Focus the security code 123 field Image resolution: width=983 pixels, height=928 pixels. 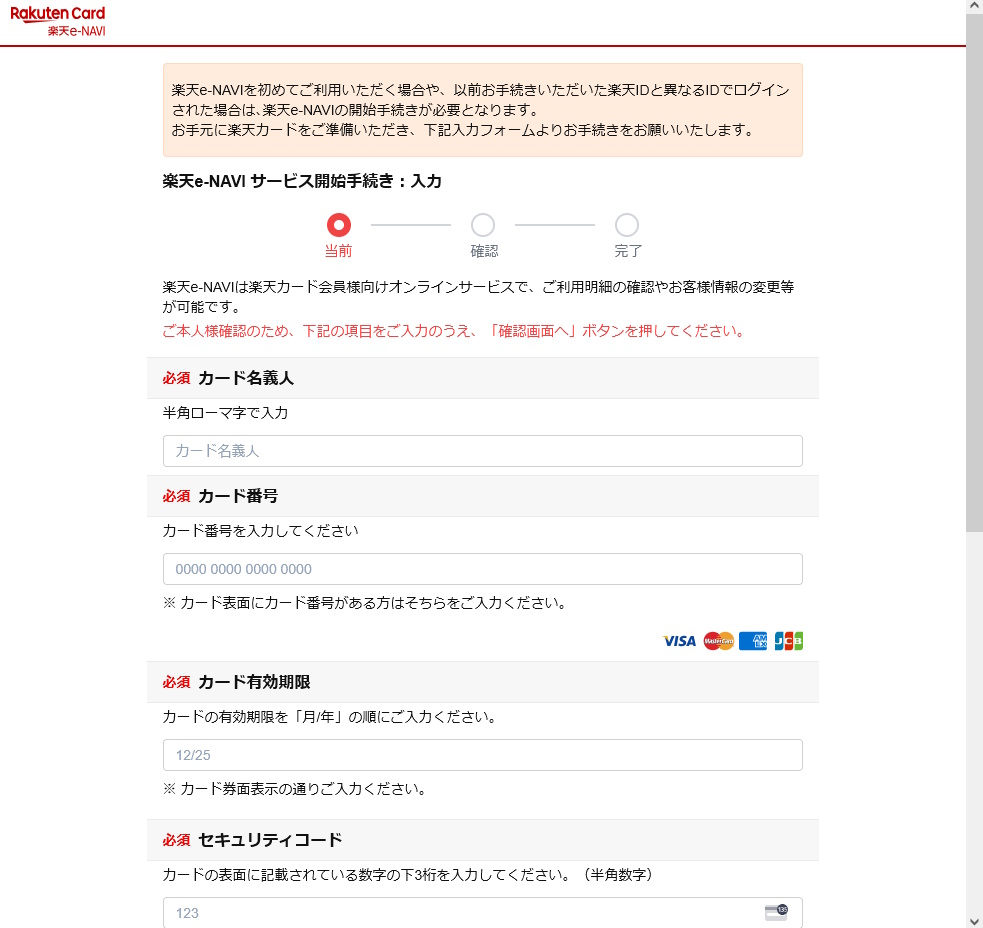click(x=460, y=912)
